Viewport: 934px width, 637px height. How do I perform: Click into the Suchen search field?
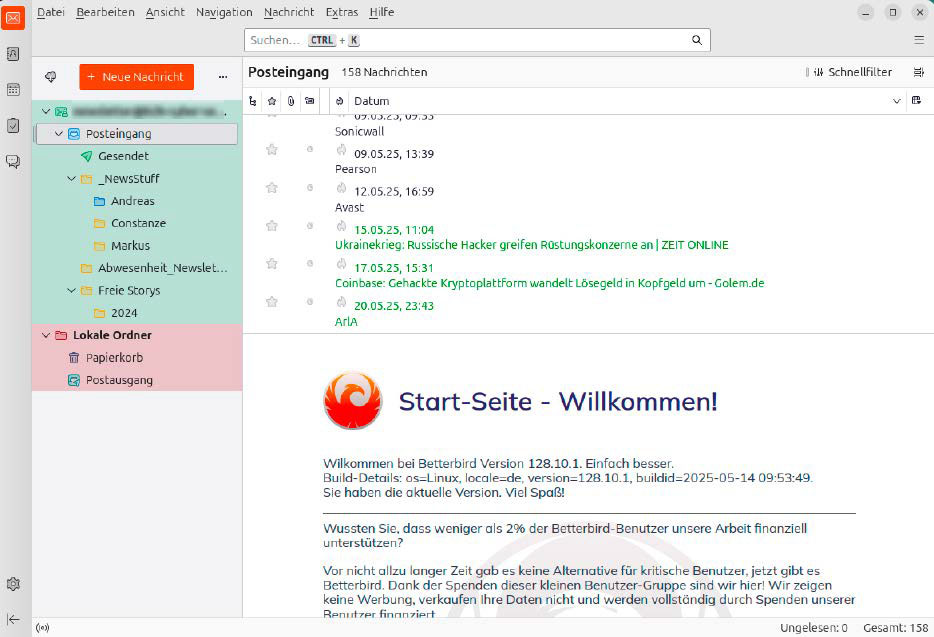point(477,40)
